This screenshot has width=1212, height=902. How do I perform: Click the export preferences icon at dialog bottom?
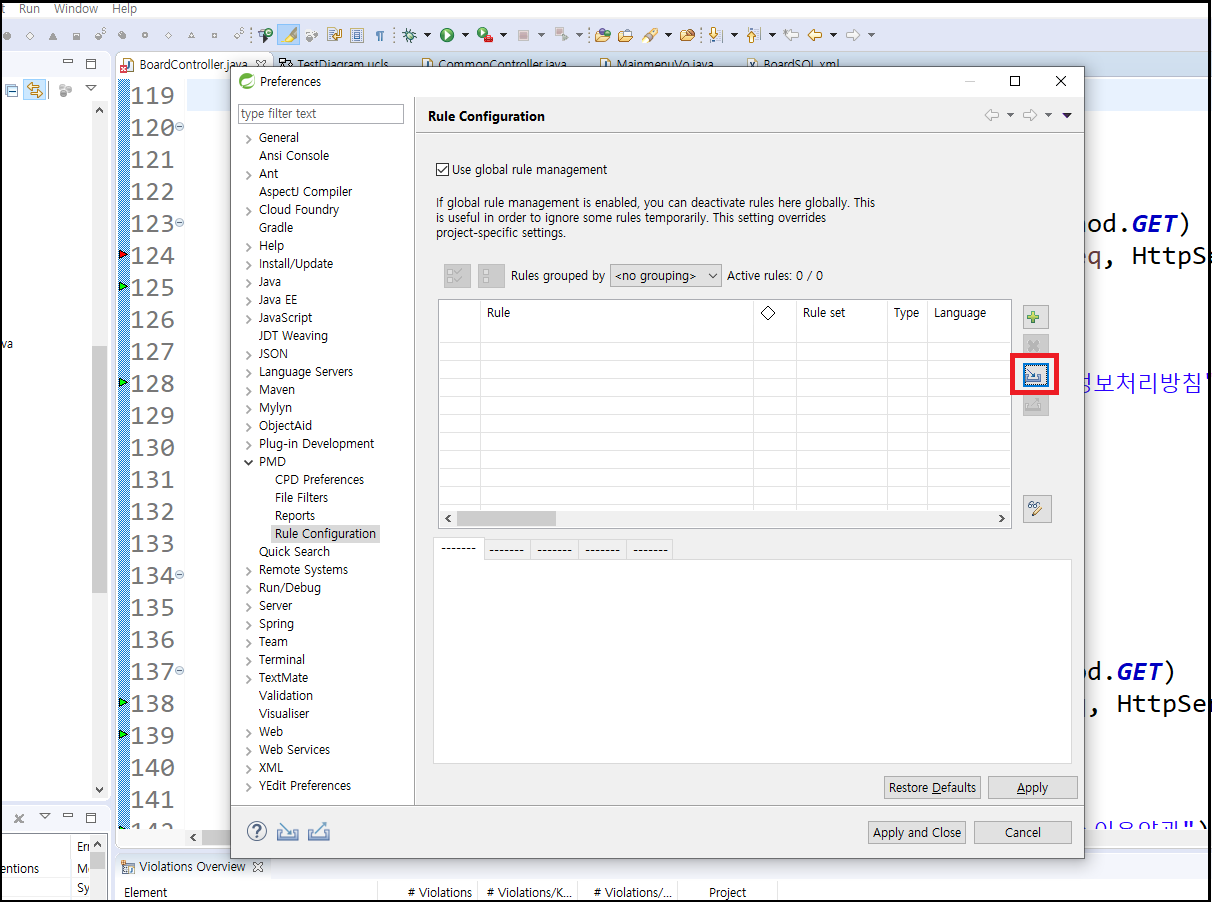coord(319,831)
